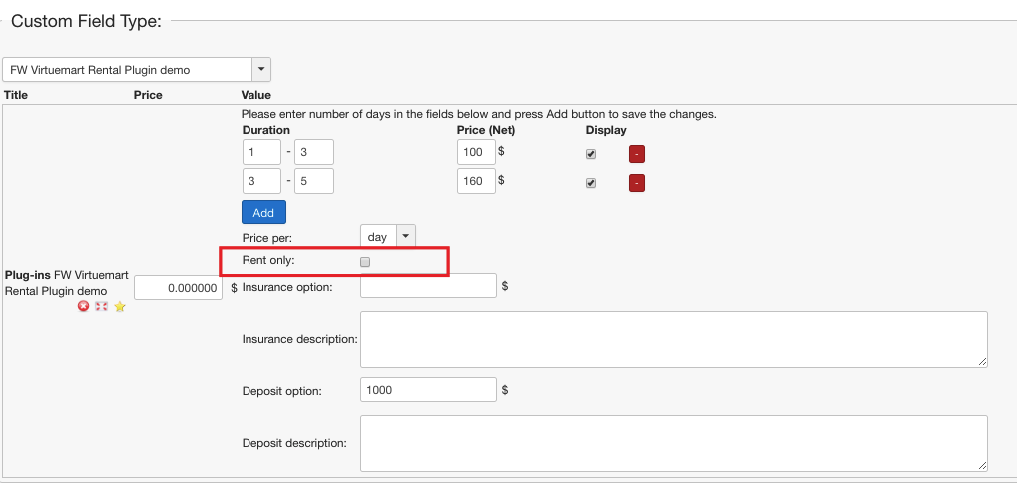Screen dimensions: 1017x487
Task: Open the Price per day dropdown
Action: coord(387,237)
